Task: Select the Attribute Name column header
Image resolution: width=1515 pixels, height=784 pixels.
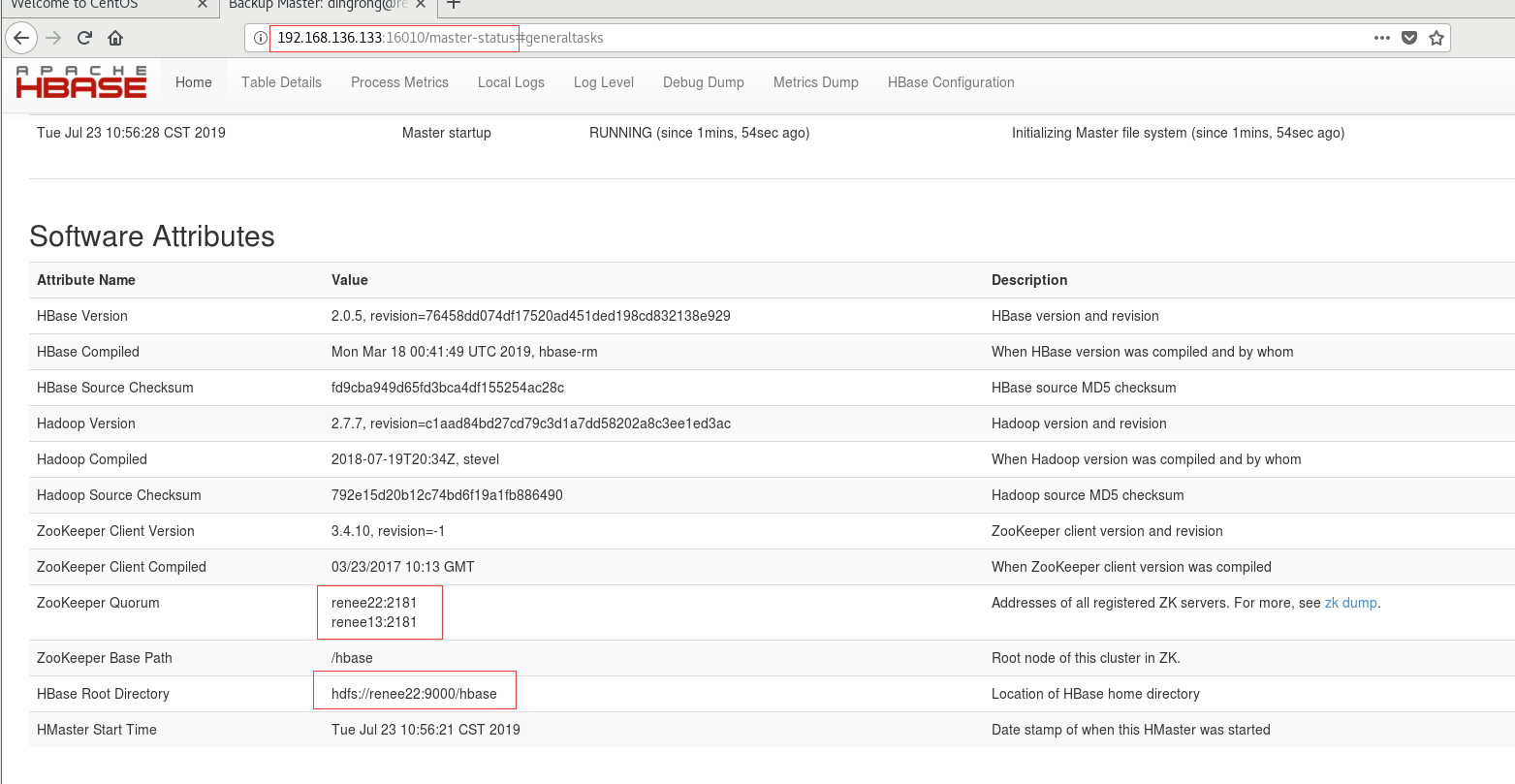Action: pos(86,280)
